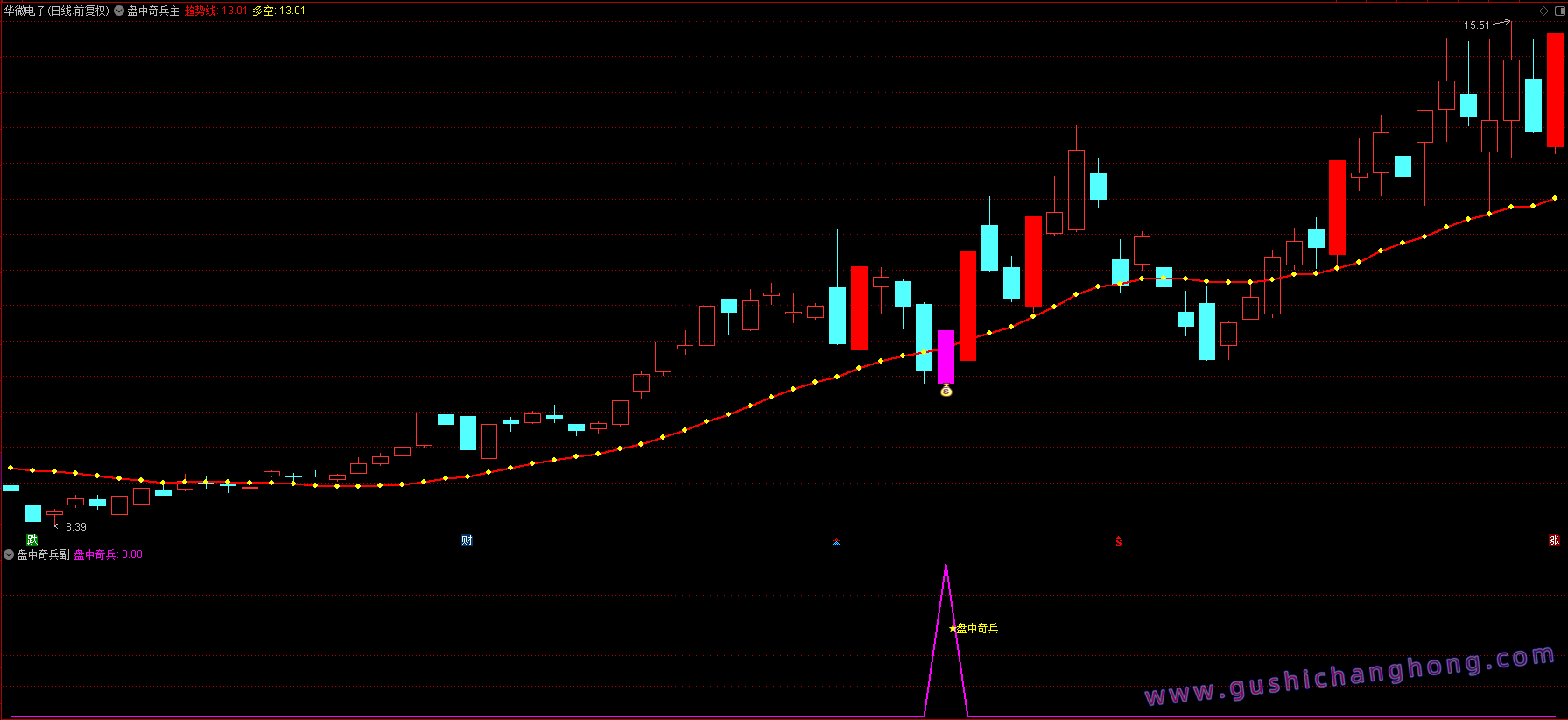Click the 8.39 low price annotation

(76, 527)
